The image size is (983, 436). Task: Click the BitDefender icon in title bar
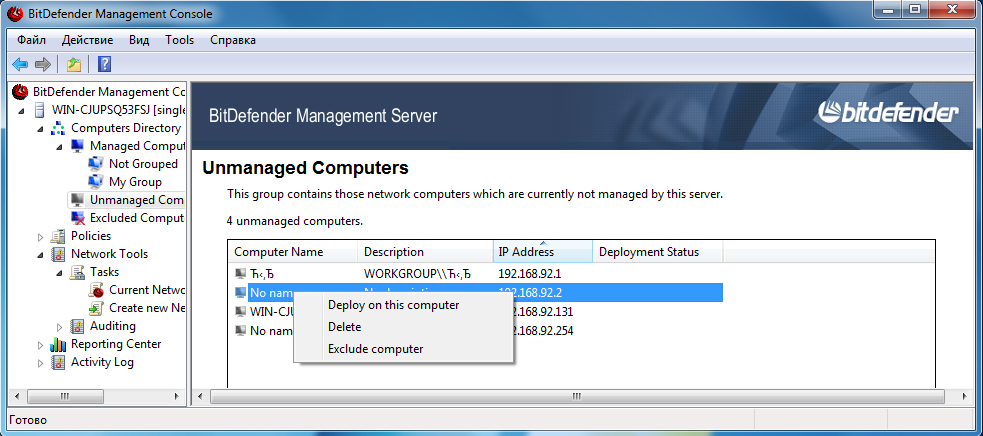[14, 13]
